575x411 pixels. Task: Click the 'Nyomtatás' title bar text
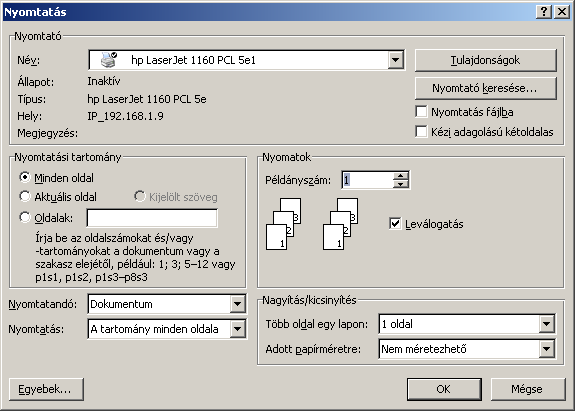(35, 12)
